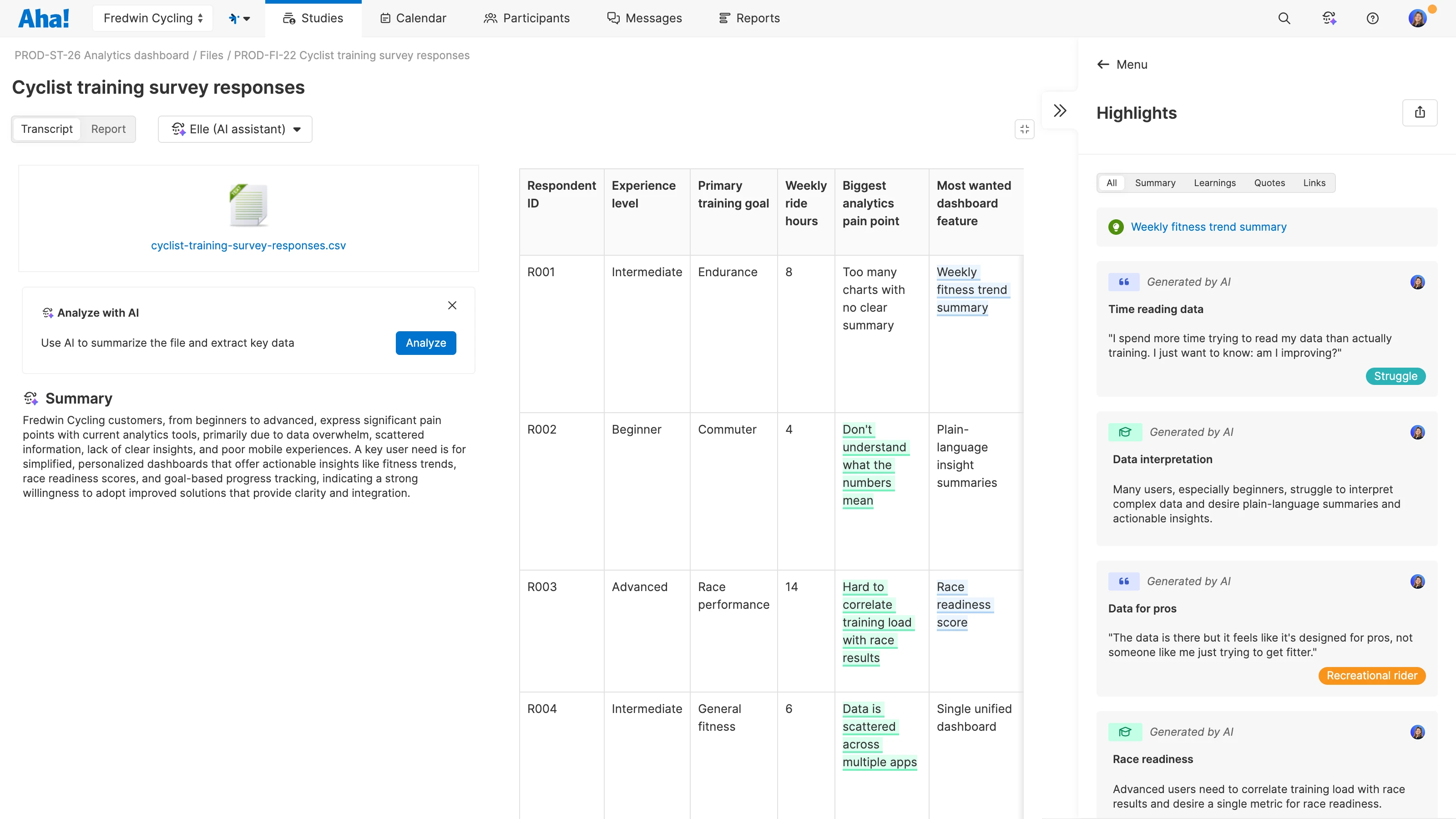Click the share export icon in Highlights
The width and height of the screenshot is (1456, 819).
pos(1420,112)
